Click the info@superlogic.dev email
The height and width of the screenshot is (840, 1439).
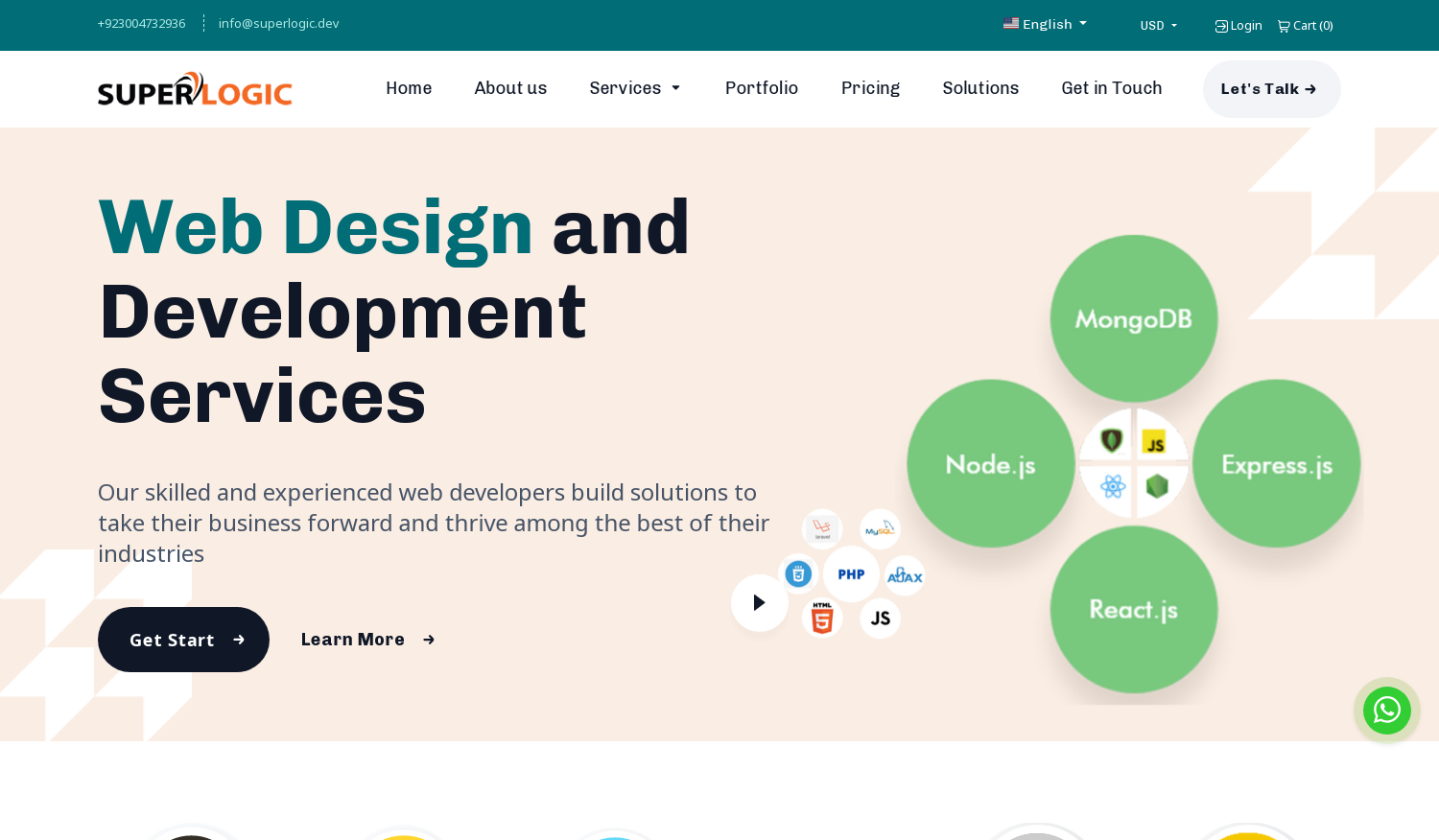(x=278, y=23)
